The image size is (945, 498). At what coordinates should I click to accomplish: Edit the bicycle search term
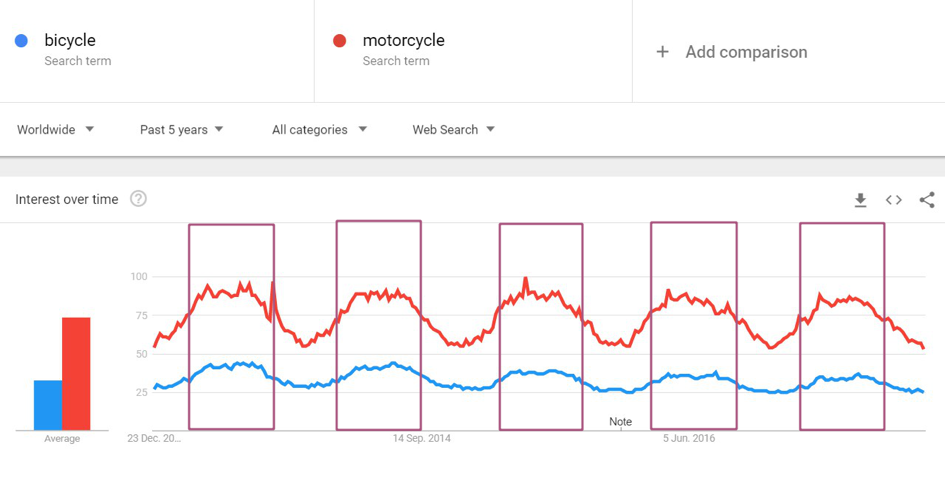(x=70, y=41)
